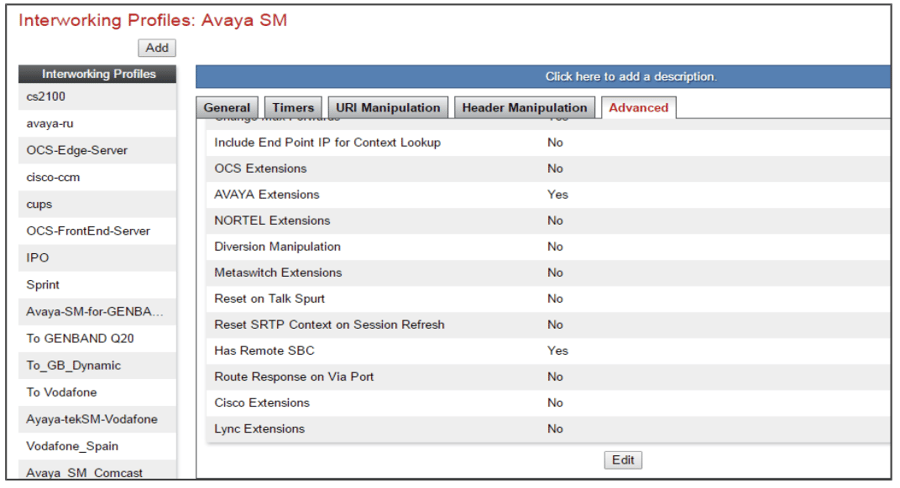
Task: Click the No value for Diversion Manipulation
Action: pyautogui.click(x=555, y=247)
